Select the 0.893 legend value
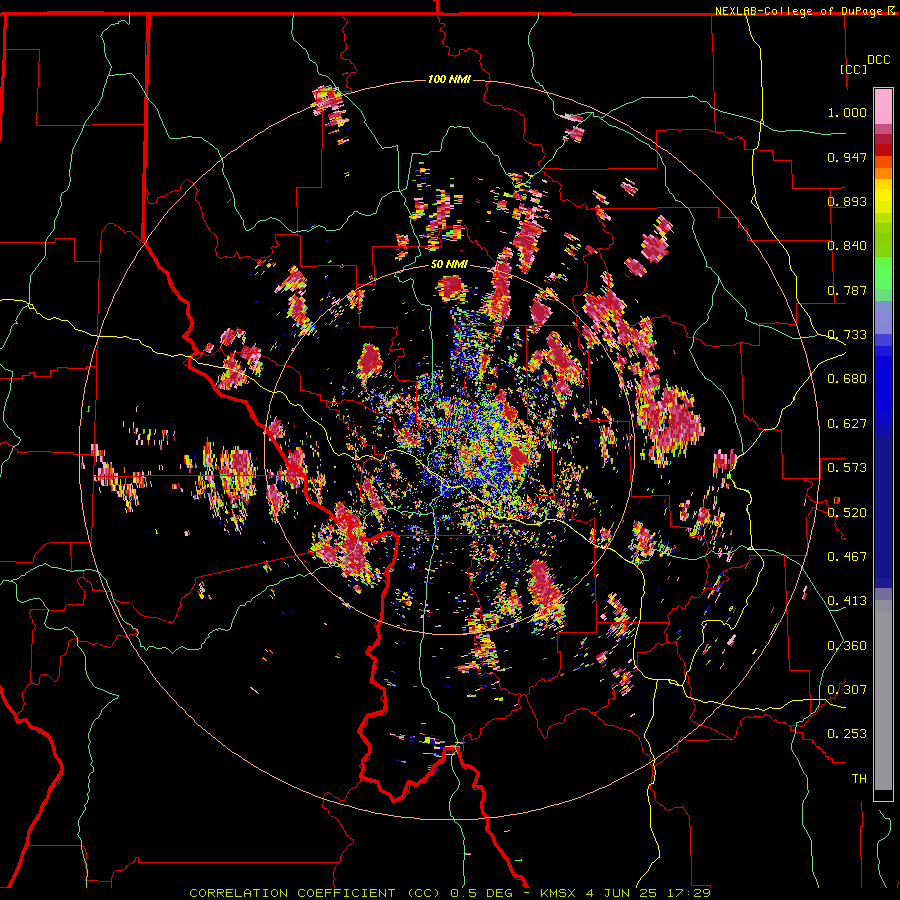 [x=847, y=201]
